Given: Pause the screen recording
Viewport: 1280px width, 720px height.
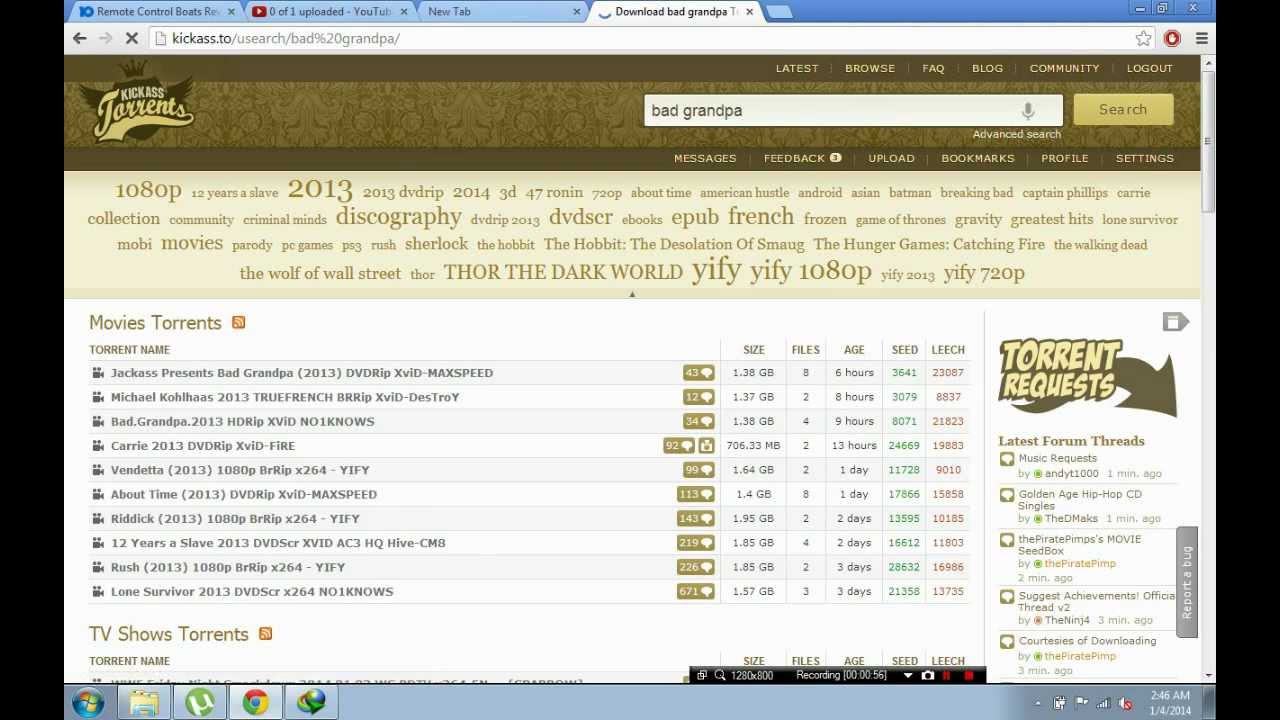Looking at the screenshot, I should 947,676.
